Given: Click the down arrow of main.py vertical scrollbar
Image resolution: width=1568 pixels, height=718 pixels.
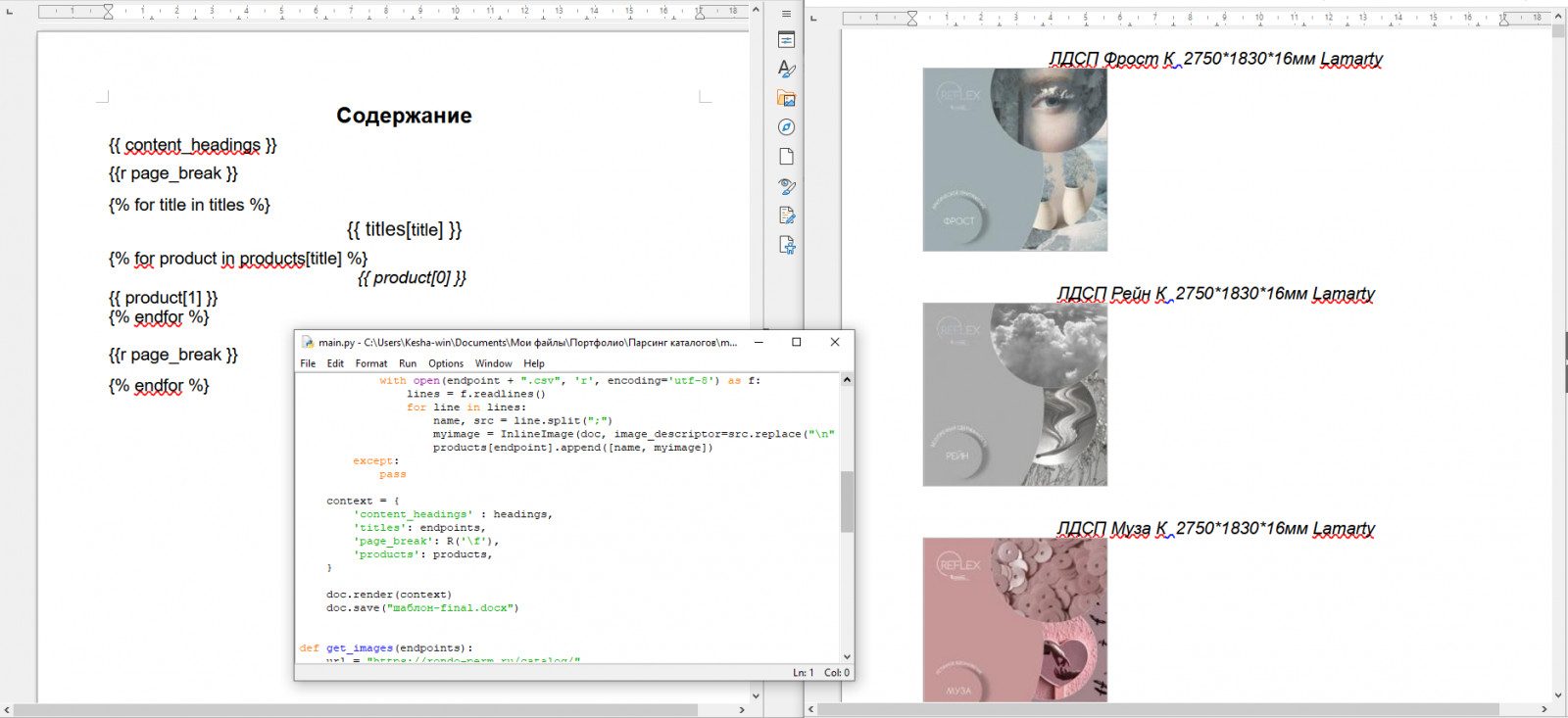Looking at the screenshot, I should click(x=847, y=657).
